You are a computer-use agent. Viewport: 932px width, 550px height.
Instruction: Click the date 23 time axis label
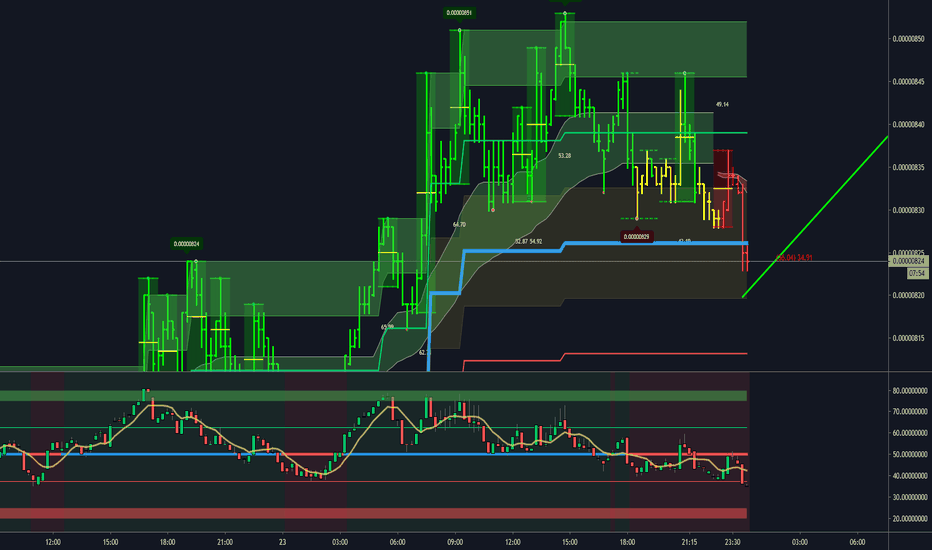[282, 542]
